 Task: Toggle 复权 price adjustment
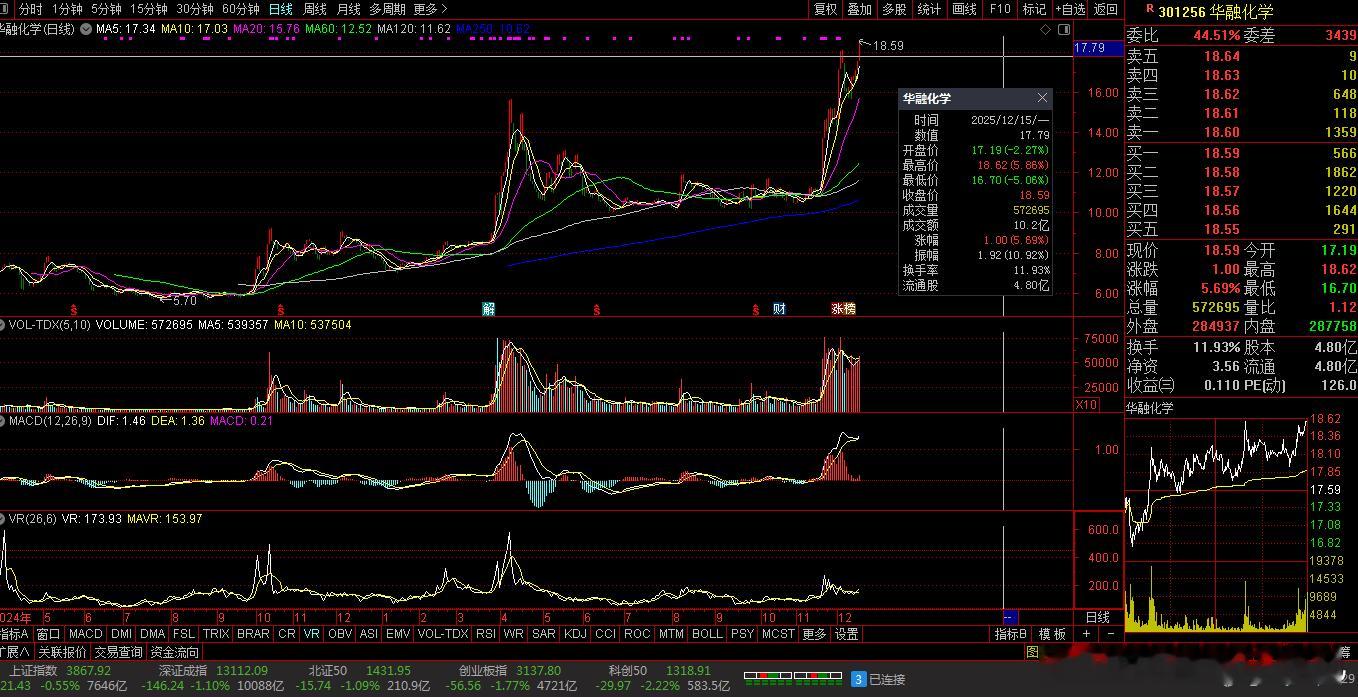825,9
